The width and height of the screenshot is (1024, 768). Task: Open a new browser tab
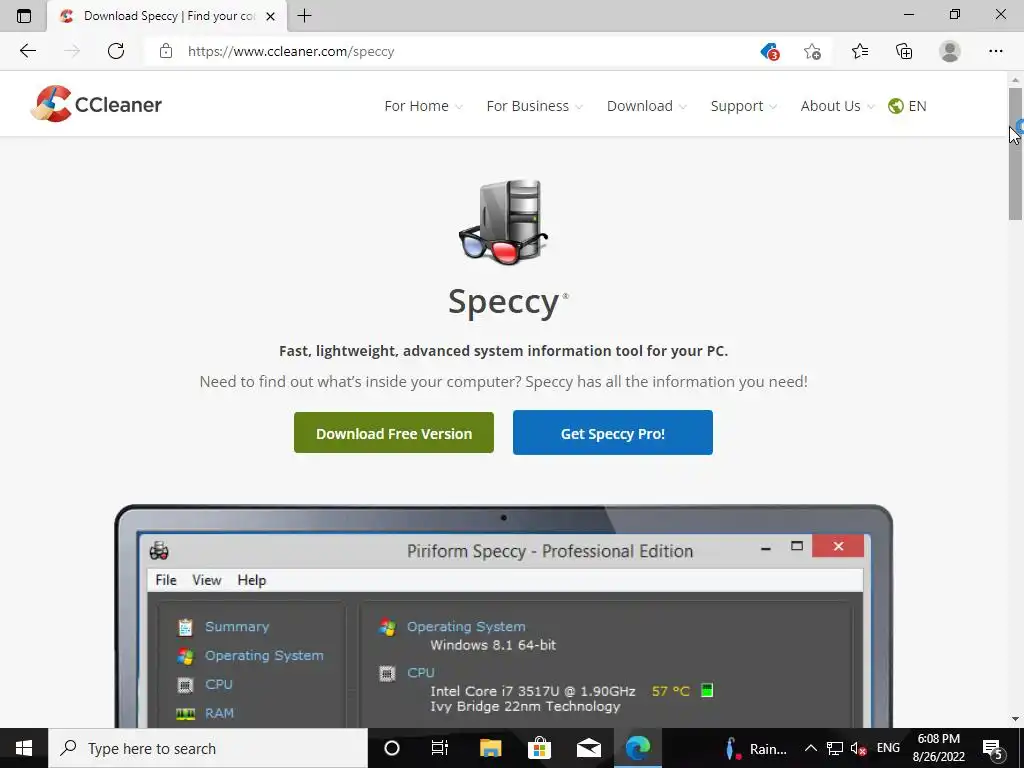(304, 16)
